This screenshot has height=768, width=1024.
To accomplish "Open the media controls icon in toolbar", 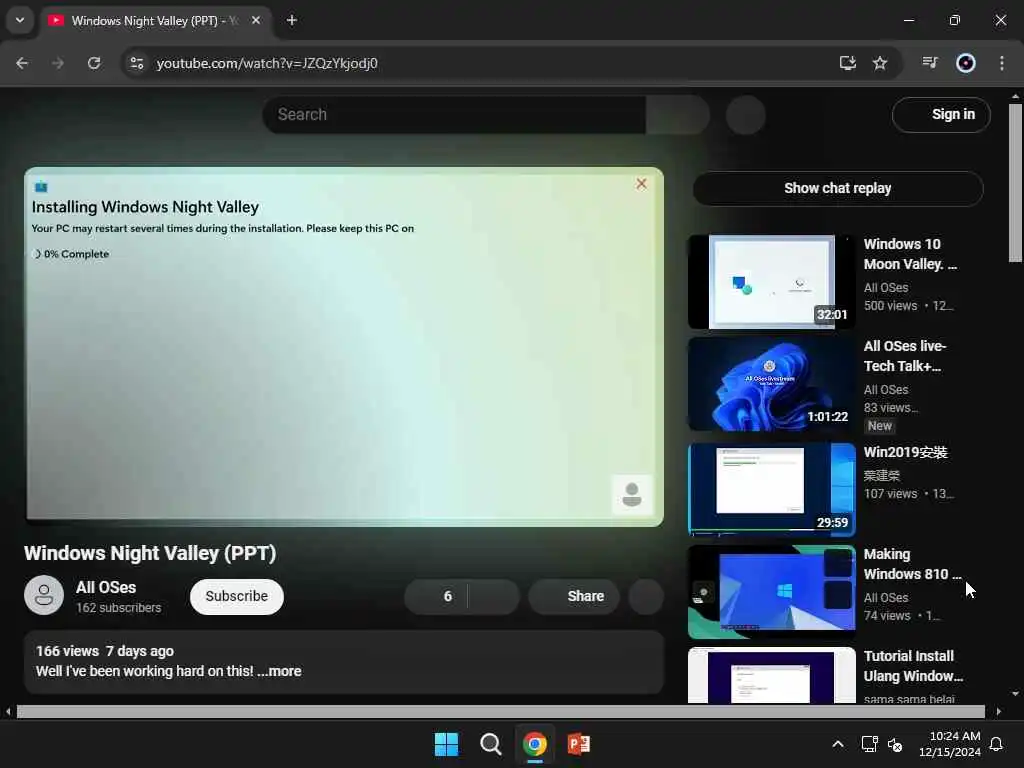I will pyautogui.click(x=930, y=63).
